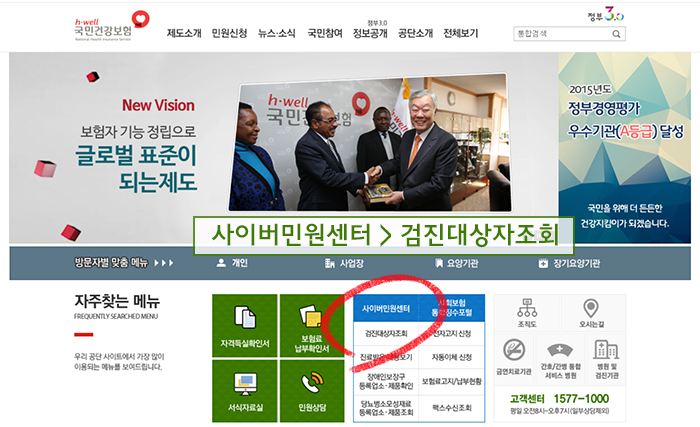Open the 보험료 납부확인서 tile
Viewport: 700px width, 427px height.
[312, 326]
